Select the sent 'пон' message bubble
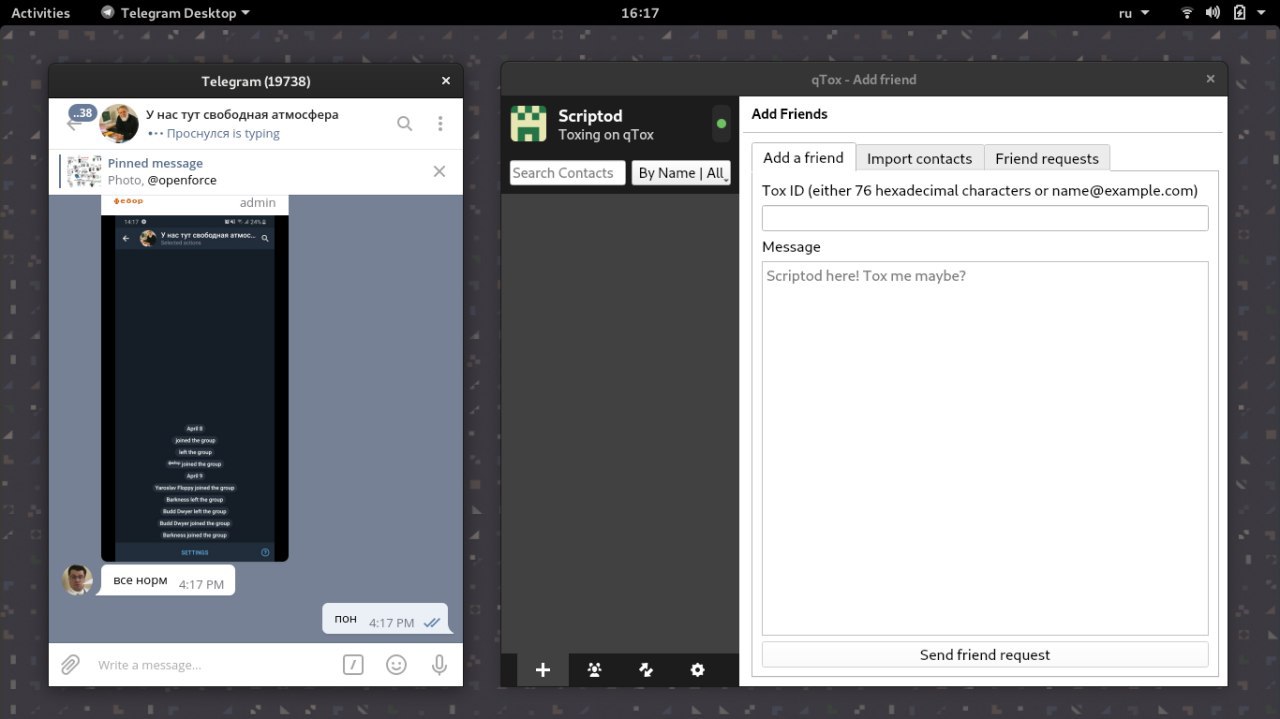The width and height of the screenshot is (1280, 719). 385,619
